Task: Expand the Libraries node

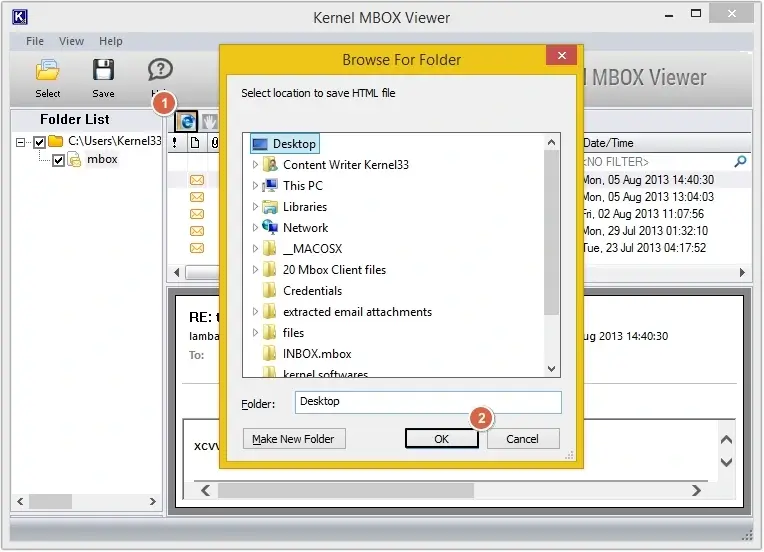Action: tap(255, 207)
